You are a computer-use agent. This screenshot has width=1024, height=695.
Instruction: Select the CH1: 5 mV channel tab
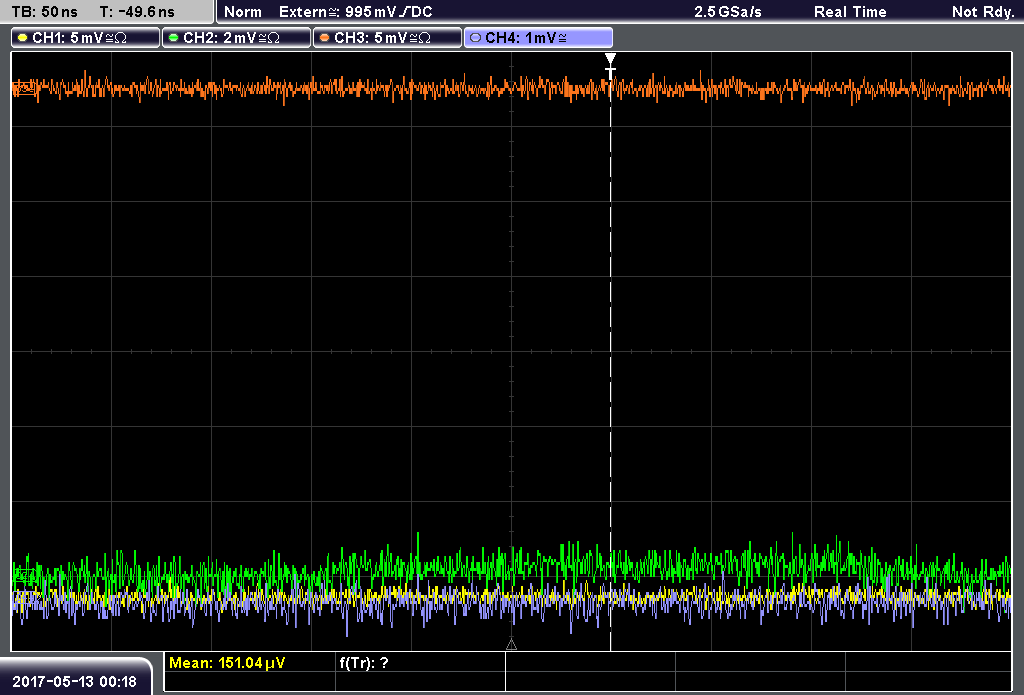click(x=86, y=38)
